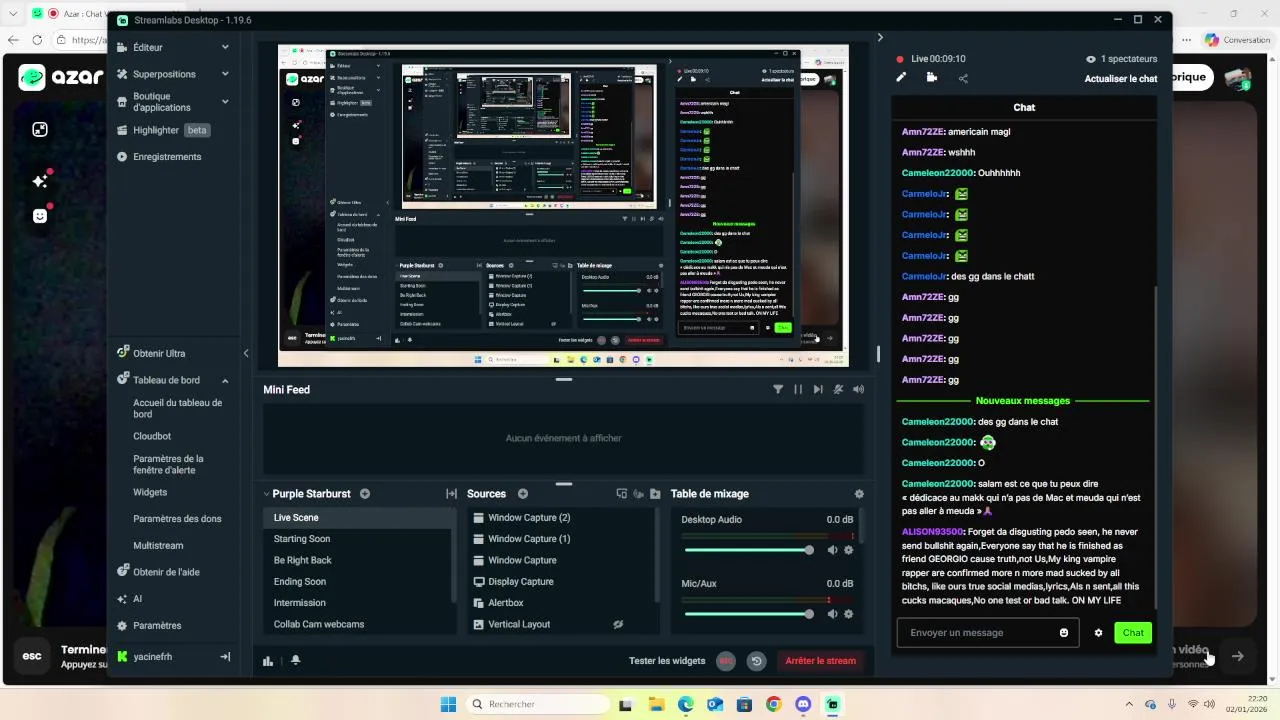Viewport: 1280px width, 720px height.
Task: Click the source toolbar icon left of Sources folder
Action: (638, 494)
